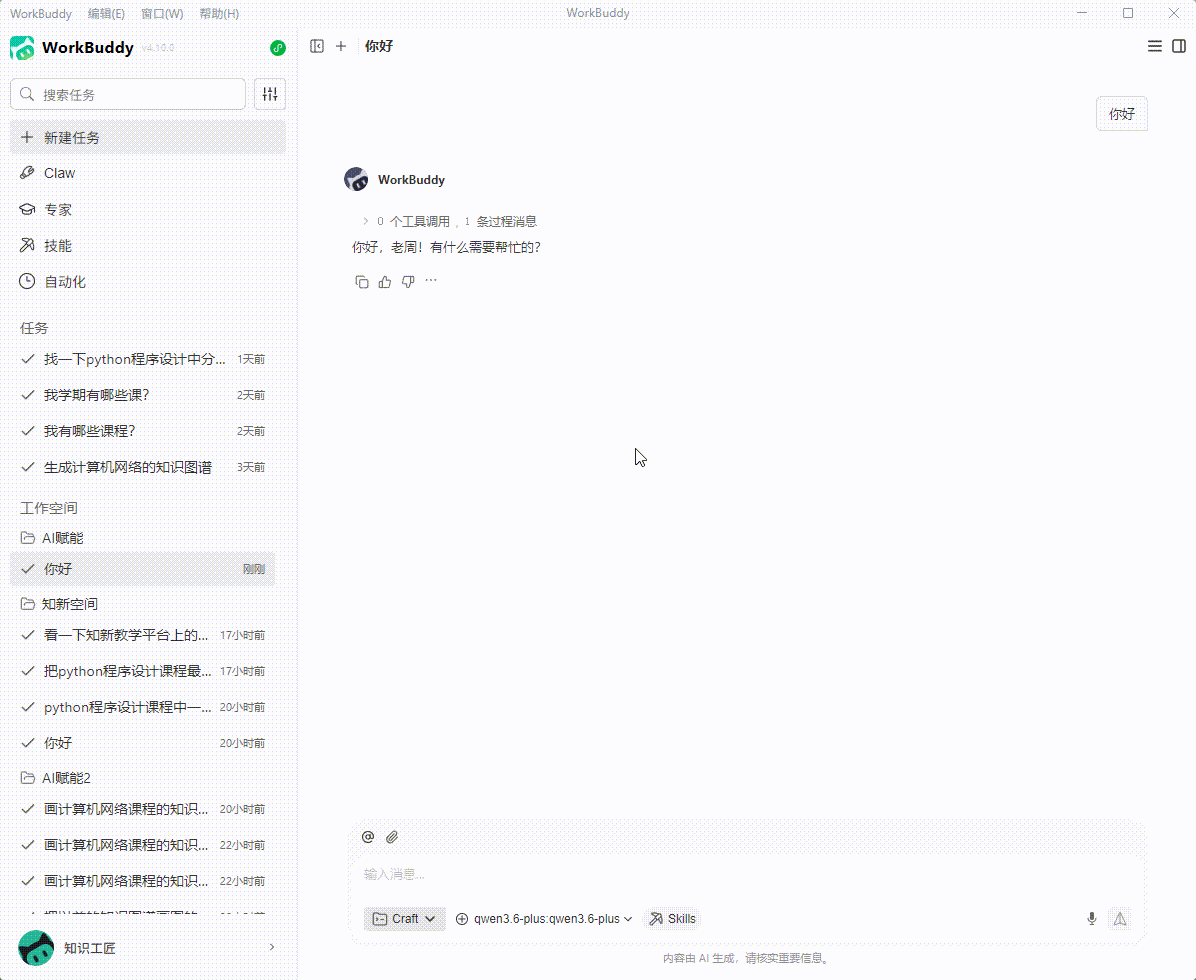Click the Skills button in input bar
Screen dimensions: 1196x980
[x=671, y=918]
